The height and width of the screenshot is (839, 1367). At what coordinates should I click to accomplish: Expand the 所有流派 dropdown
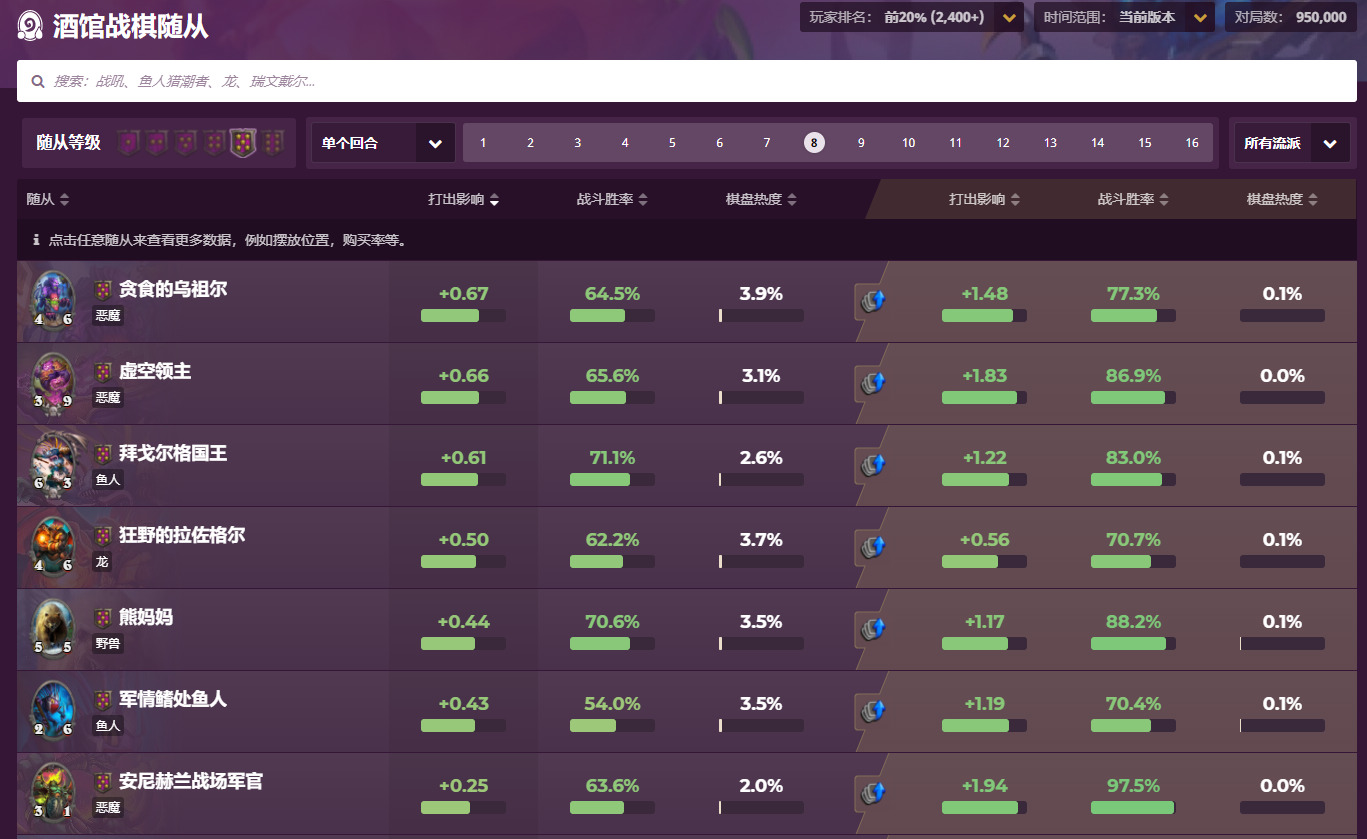coord(1329,143)
